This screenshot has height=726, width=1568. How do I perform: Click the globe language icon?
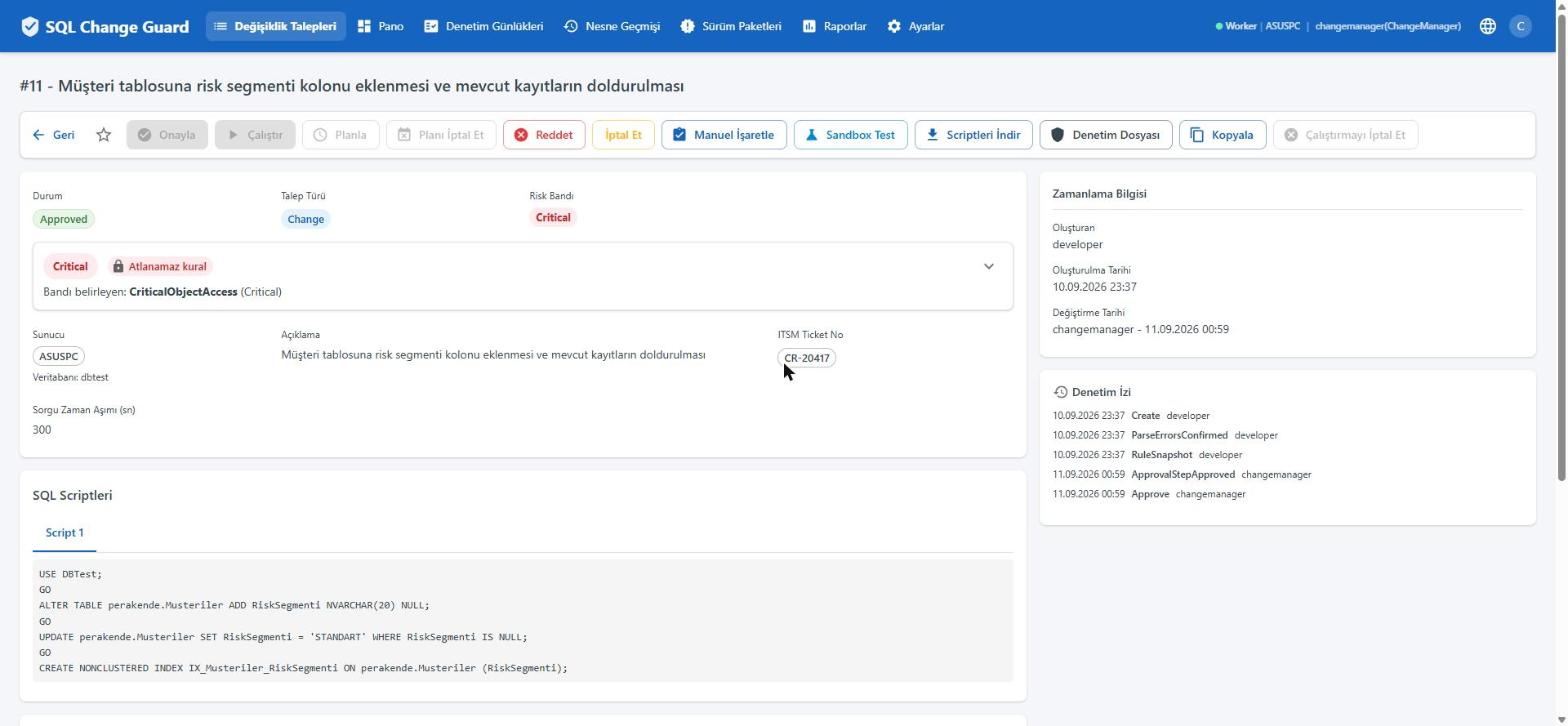(1488, 26)
